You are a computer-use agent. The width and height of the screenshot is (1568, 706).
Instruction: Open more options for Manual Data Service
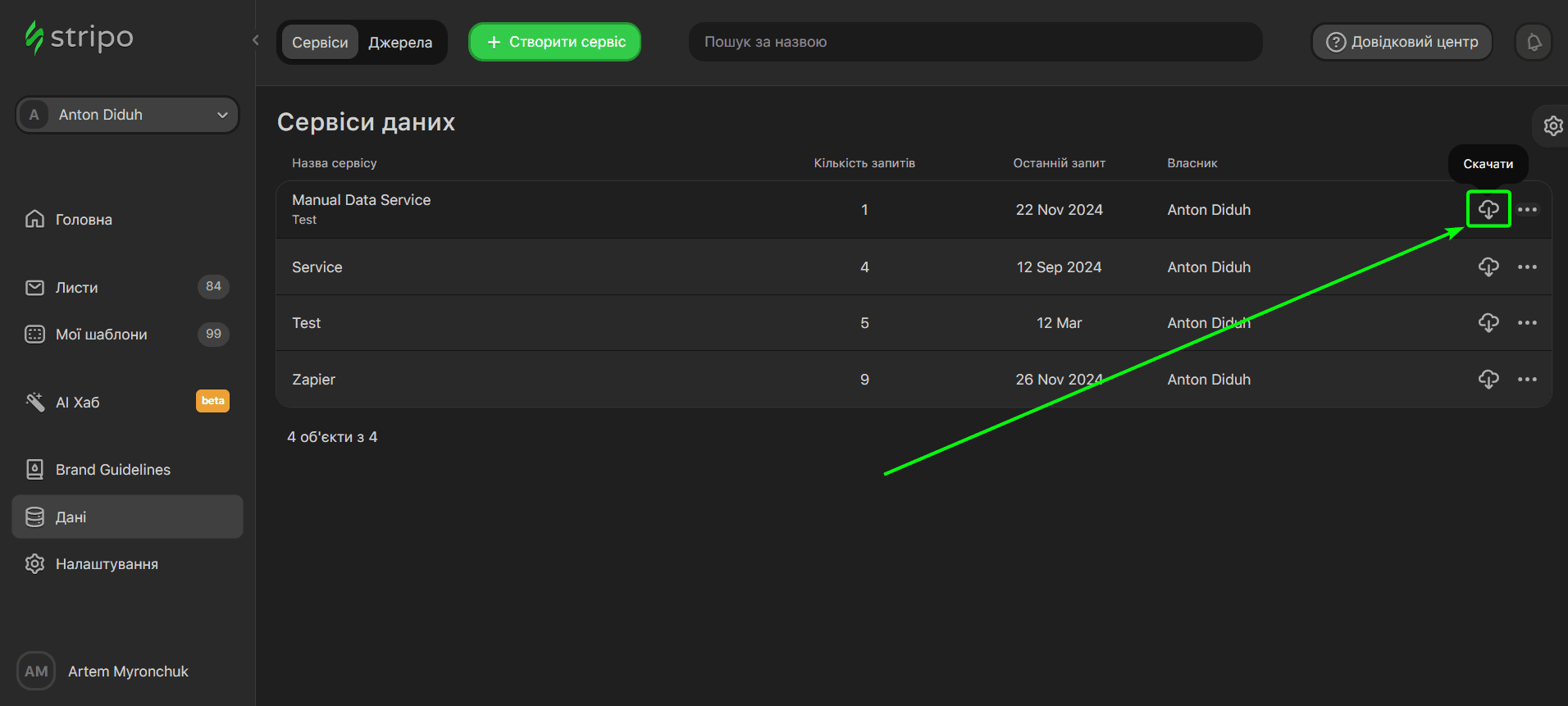pos(1526,209)
